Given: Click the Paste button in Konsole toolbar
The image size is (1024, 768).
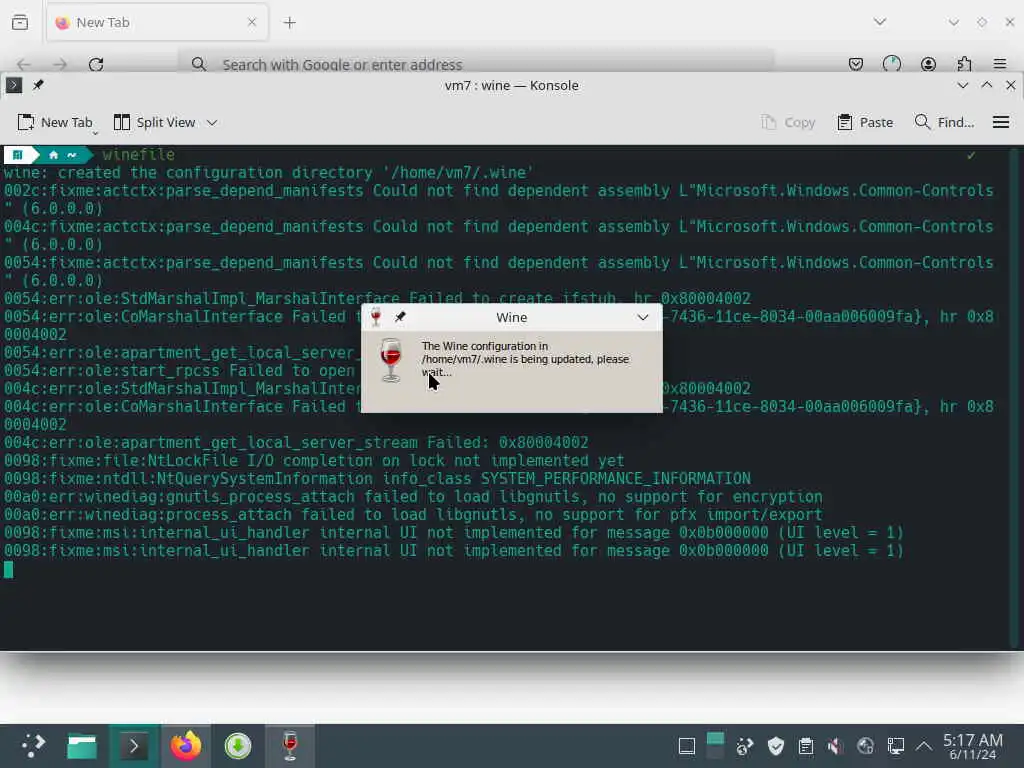Looking at the screenshot, I should click(x=865, y=123).
